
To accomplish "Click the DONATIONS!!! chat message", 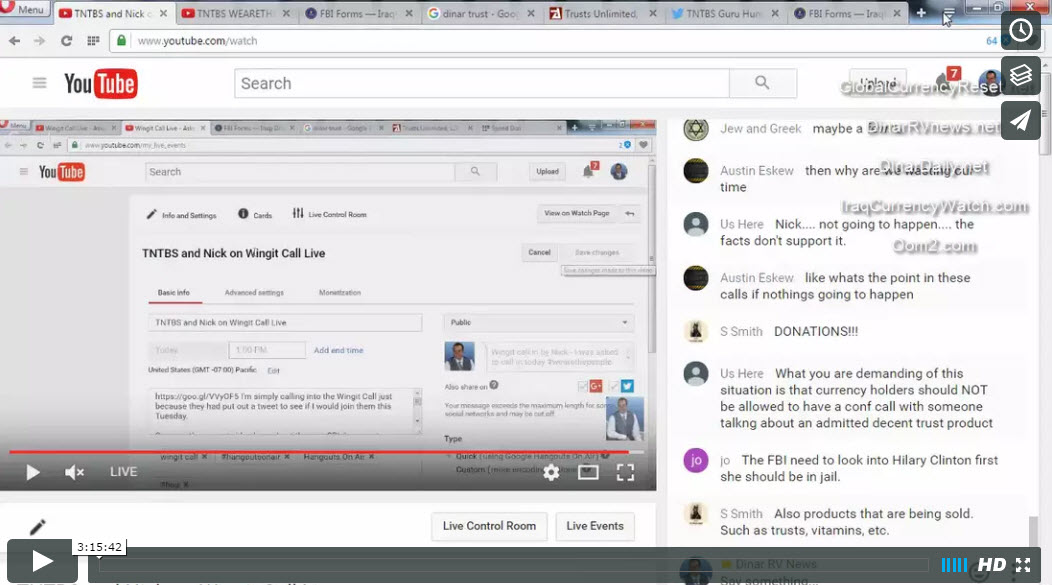I will [x=816, y=331].
